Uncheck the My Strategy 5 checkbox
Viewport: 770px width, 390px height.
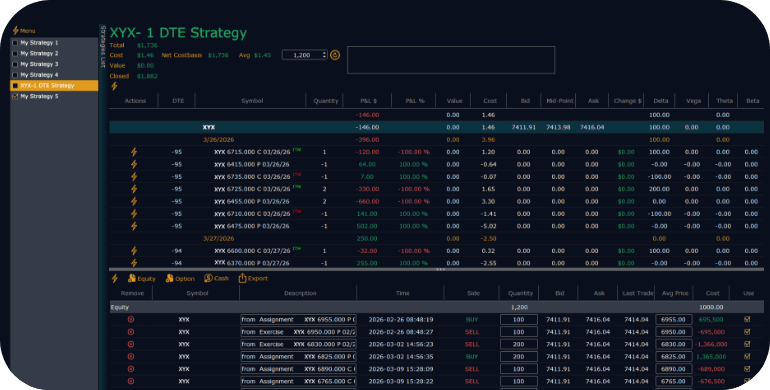[15, 97]
